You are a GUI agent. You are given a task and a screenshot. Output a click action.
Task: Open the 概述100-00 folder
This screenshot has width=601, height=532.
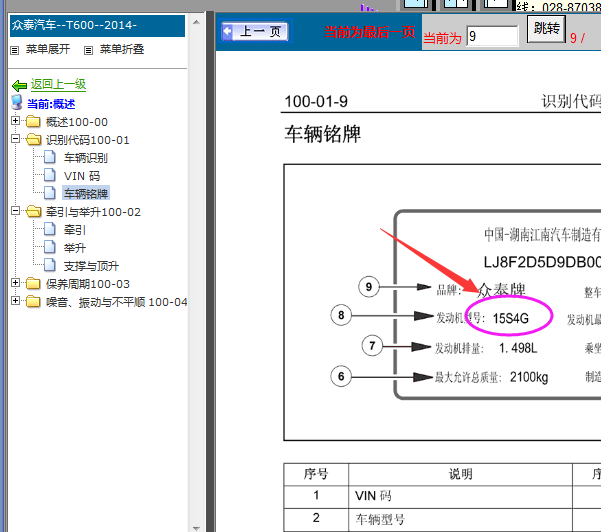(77, 122)
